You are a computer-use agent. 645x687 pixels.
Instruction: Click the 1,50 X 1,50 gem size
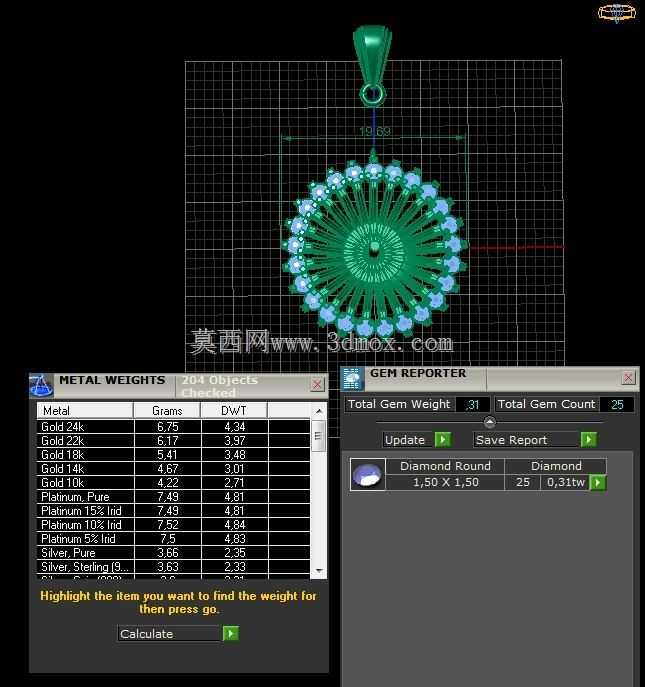pyautogui.click(x=445, y=482)
